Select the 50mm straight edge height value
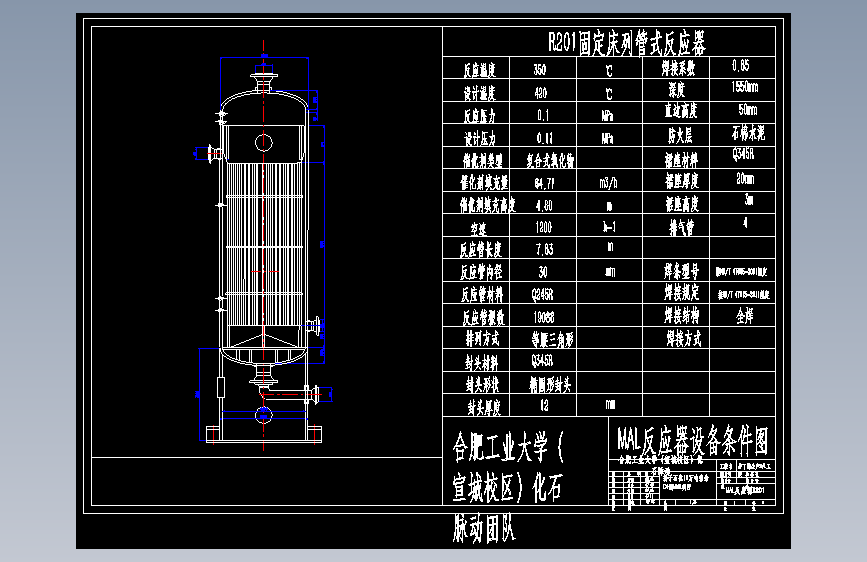Screen dimensions: 867x562 (748, 110)
